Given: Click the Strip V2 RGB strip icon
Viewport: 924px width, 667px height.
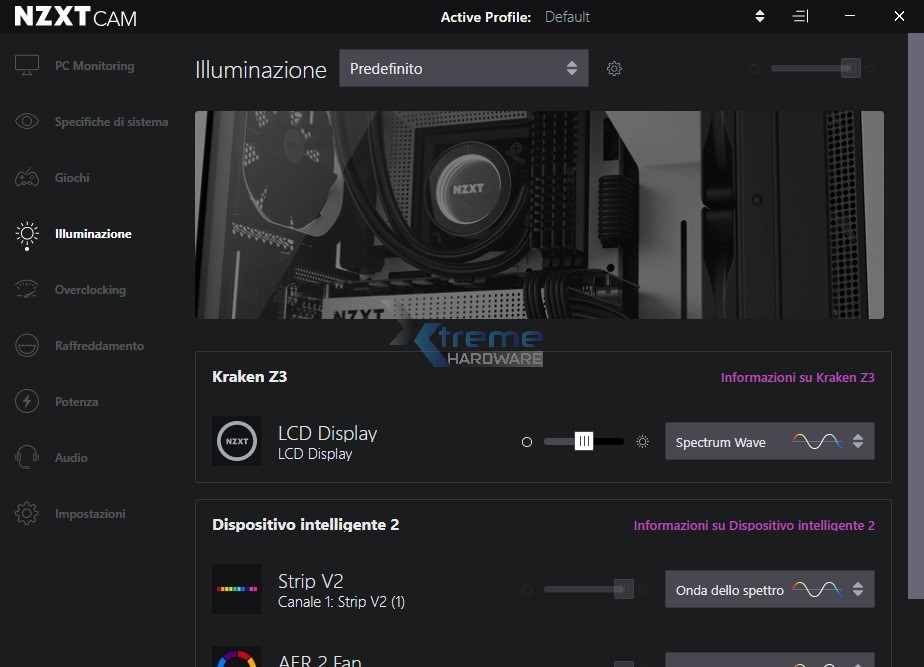Looking at the screenshot, I should pos(237,589).
